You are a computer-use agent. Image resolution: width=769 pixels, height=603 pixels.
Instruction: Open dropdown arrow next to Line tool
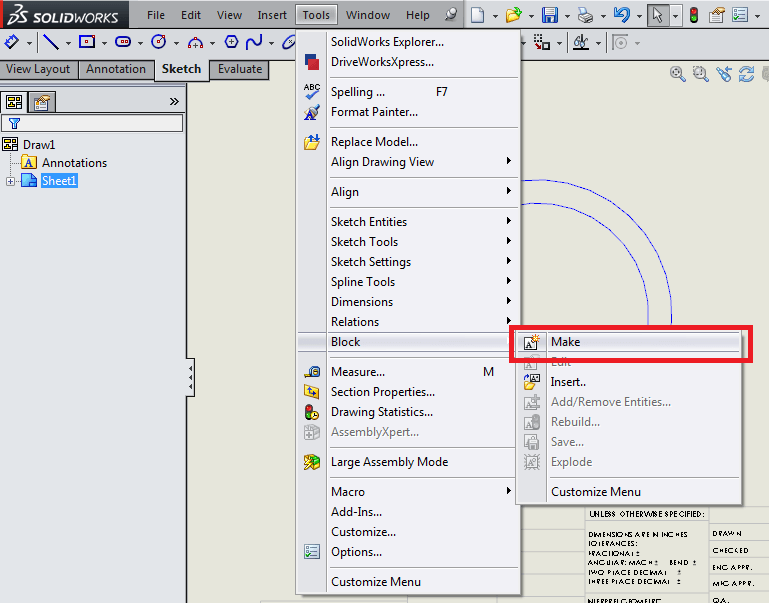[68, 44]
